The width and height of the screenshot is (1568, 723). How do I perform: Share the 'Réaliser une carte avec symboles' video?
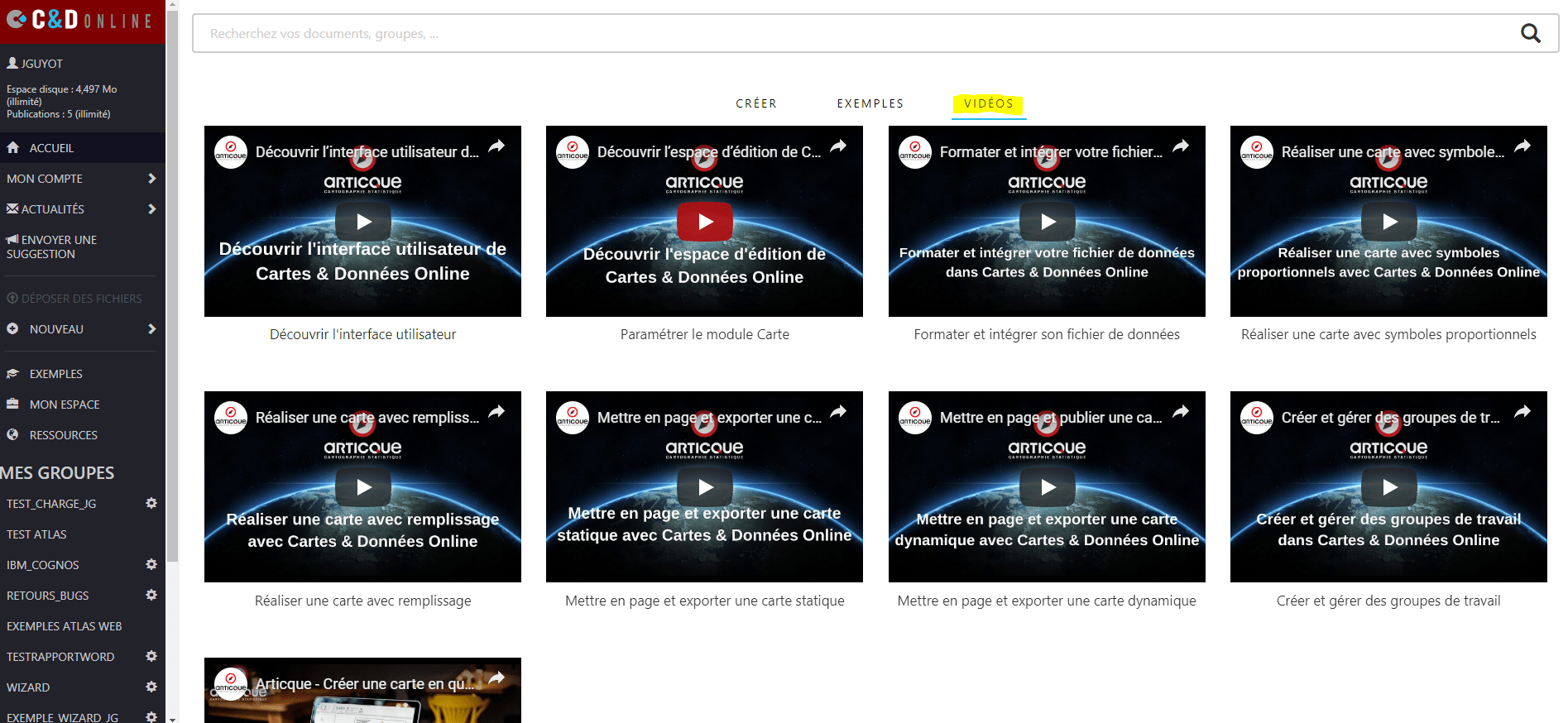point(1522,146)
